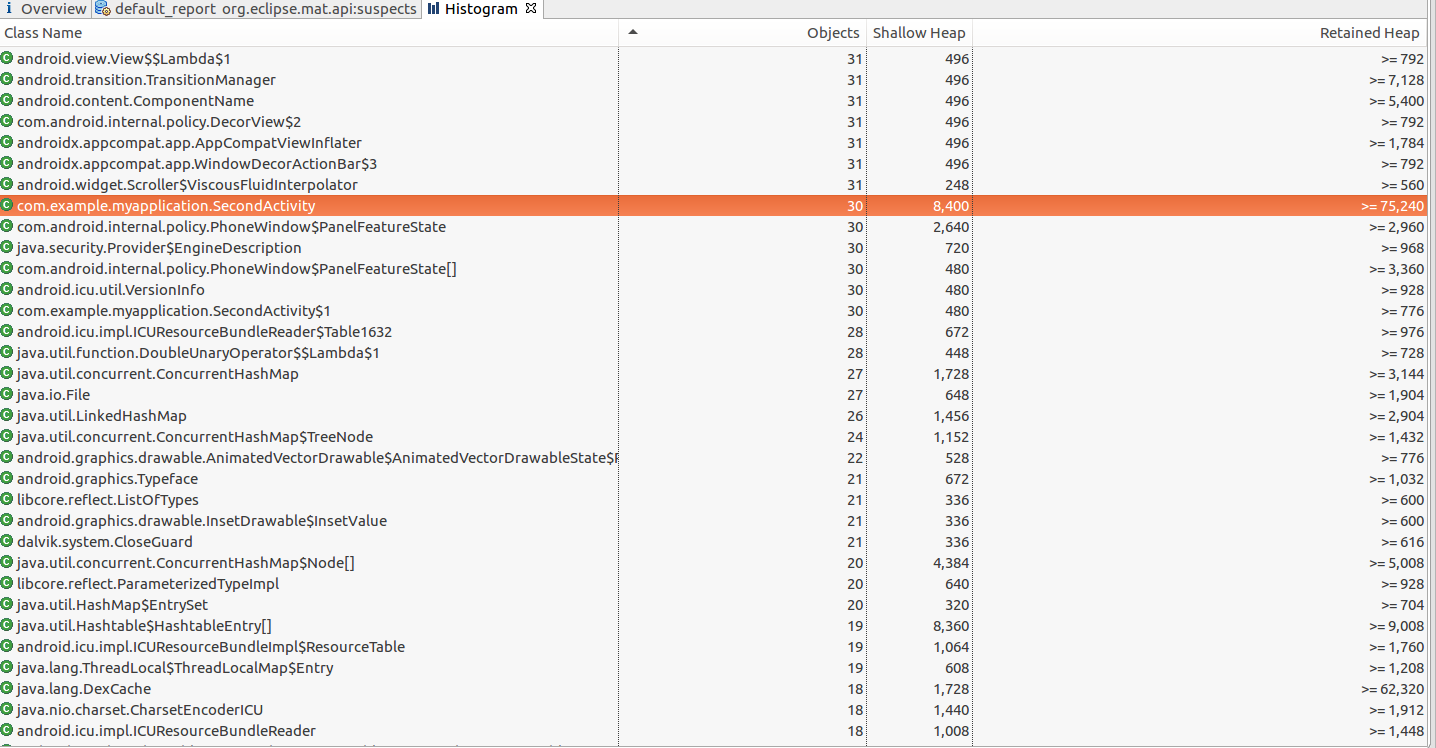Click retained heap value >= 7,128
The width and height of the screenshot is (1436, 748).
(1396, 80)
